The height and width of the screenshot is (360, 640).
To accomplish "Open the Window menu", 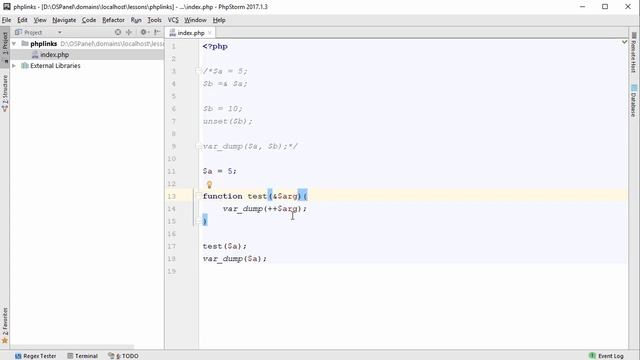I will [195, 20].
